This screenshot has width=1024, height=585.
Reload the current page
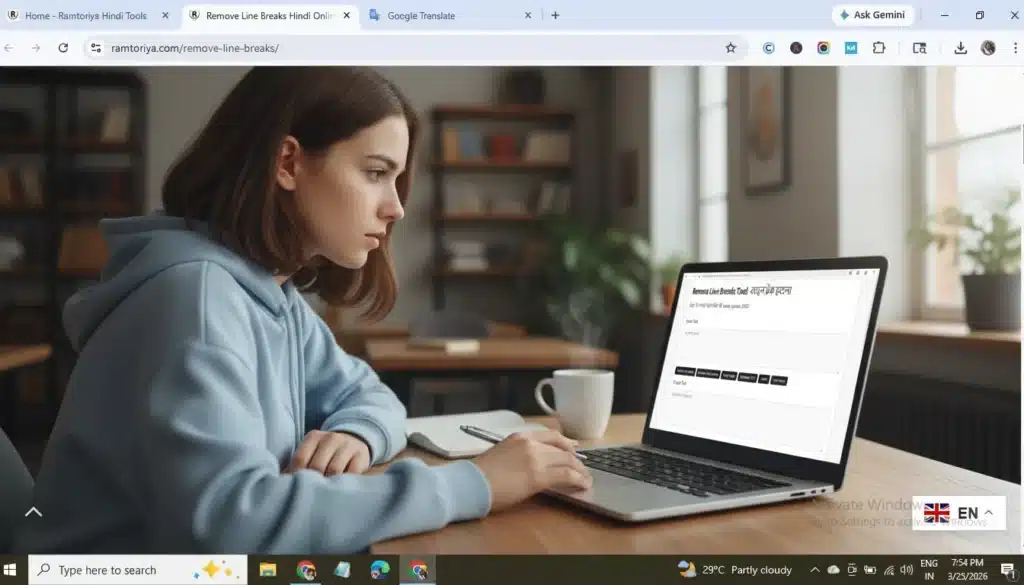[x=63, y=48]
